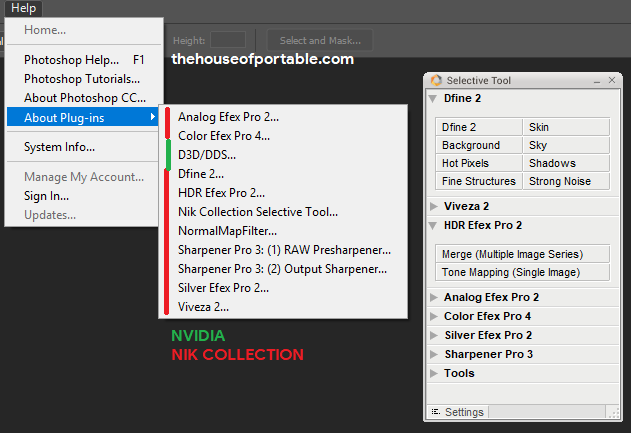Select Sharpener Pro 3 Output Sharpener entry
Screen dimensions: 631x433
click(283, 269)
